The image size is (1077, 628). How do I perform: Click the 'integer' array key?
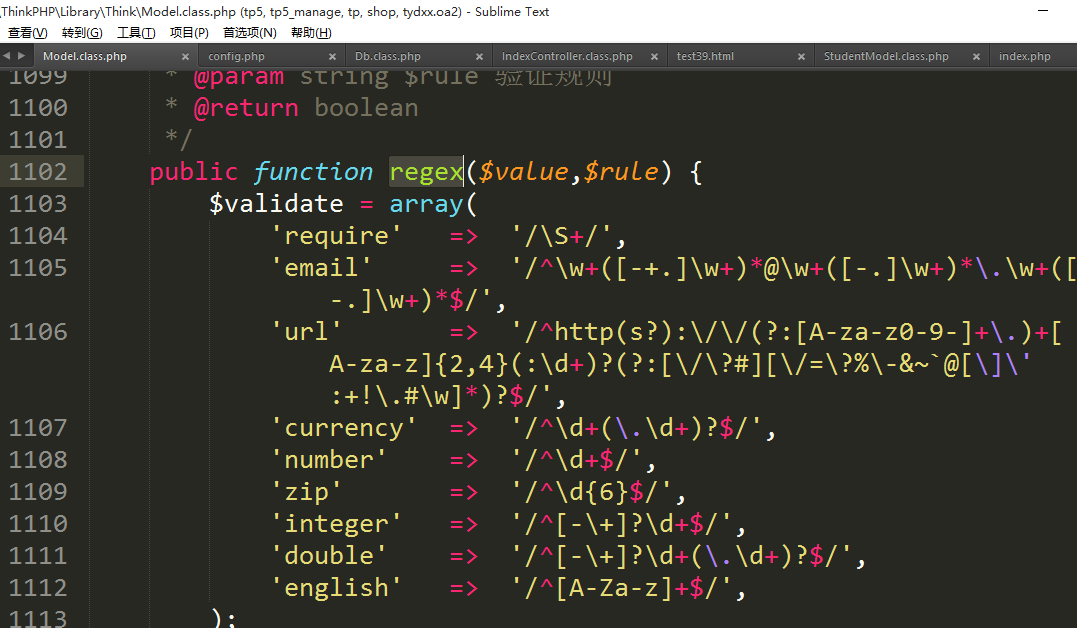(x=336, y=524)
